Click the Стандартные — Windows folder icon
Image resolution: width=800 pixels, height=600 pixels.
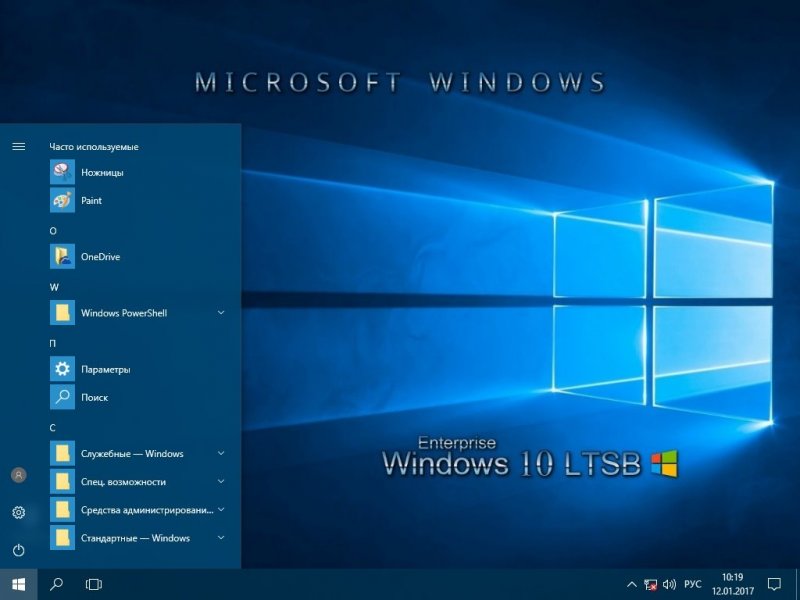pos(62,538)
